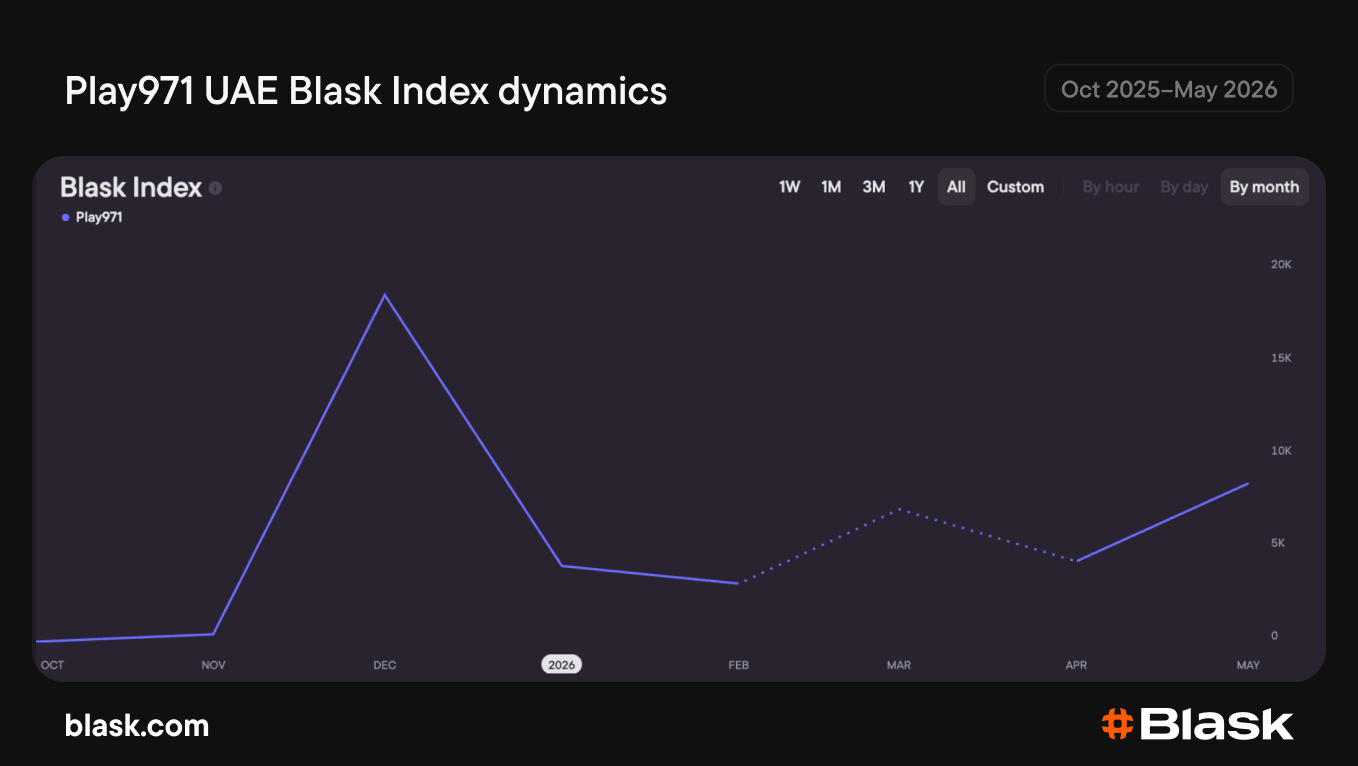The image size is (1358, 766).
Task: Click the OCT axis label
Action: (x=52, y=665)
